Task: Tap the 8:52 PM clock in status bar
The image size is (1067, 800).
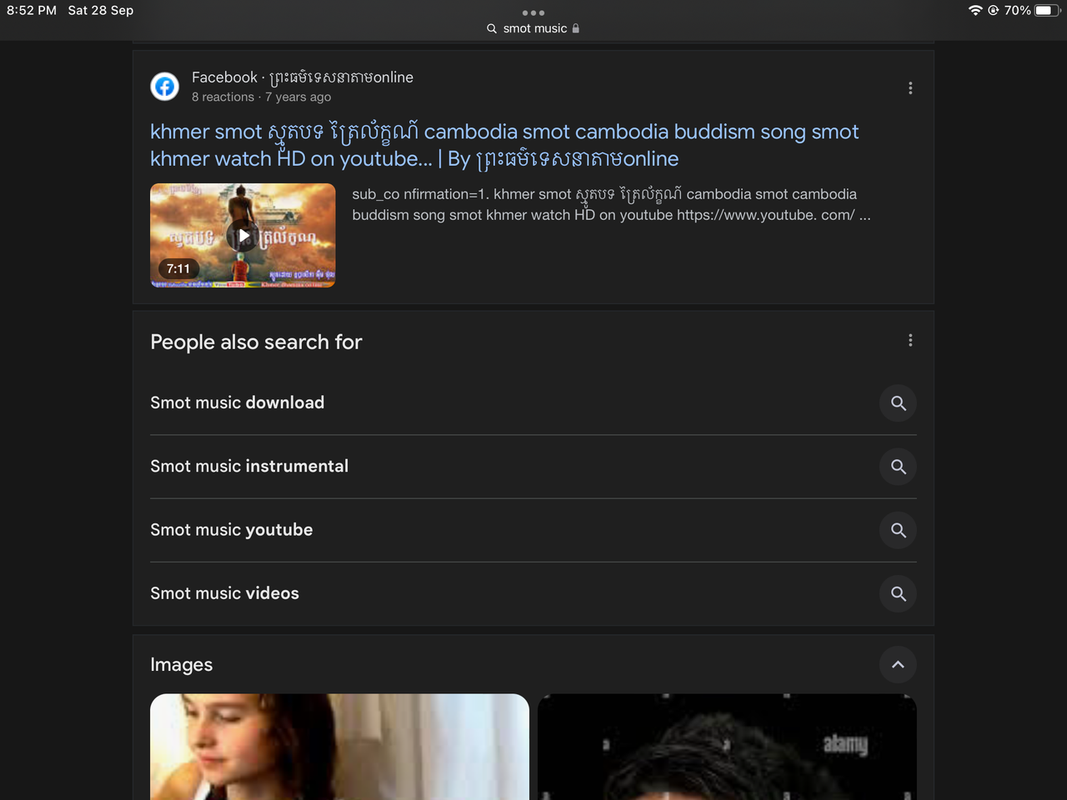Action: pyautogui.click(x=31, y=10)
